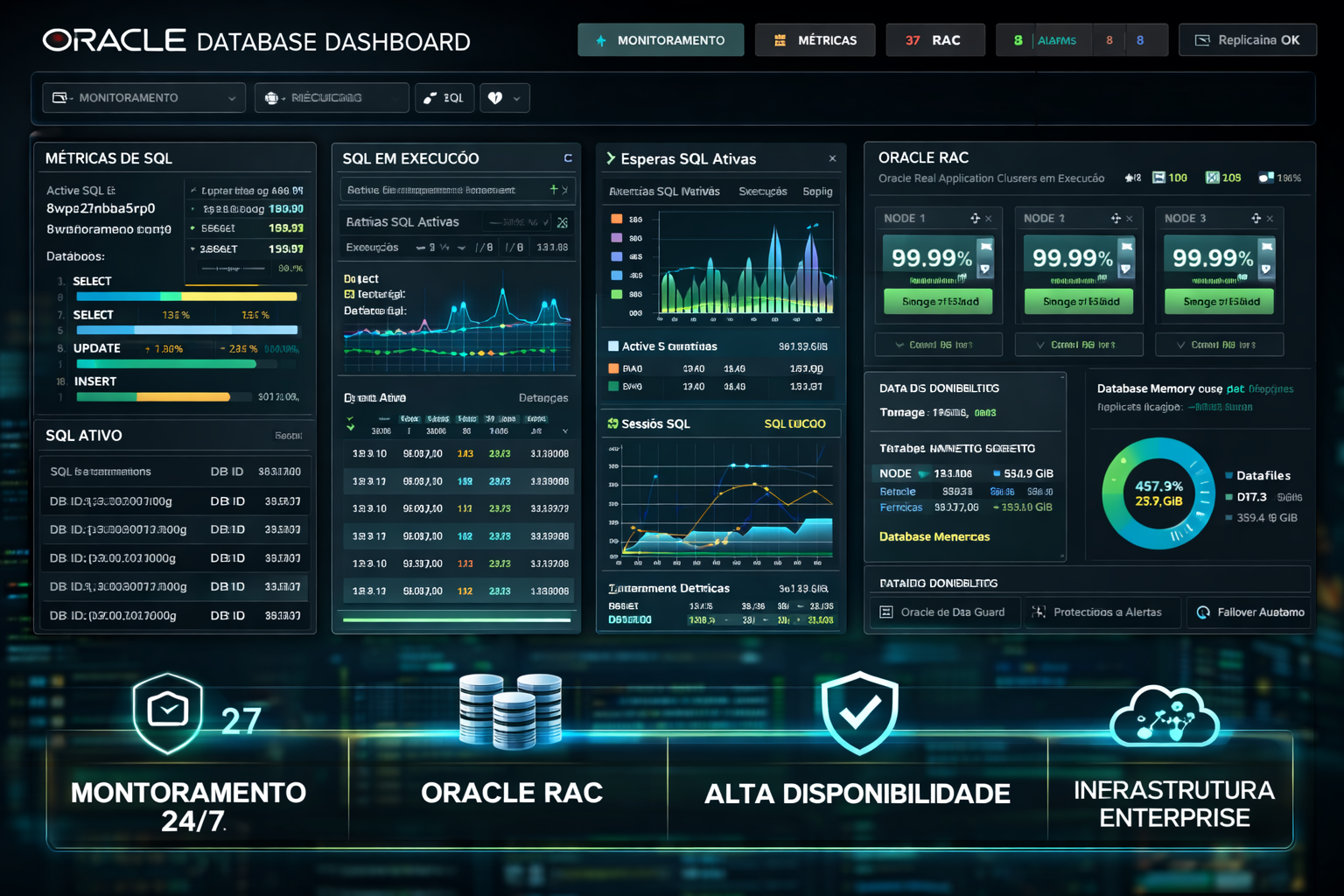Expand the Esperas SQL Ativas chevron
The width and height of the screenshot is (1344, 896).
[611, 158]
